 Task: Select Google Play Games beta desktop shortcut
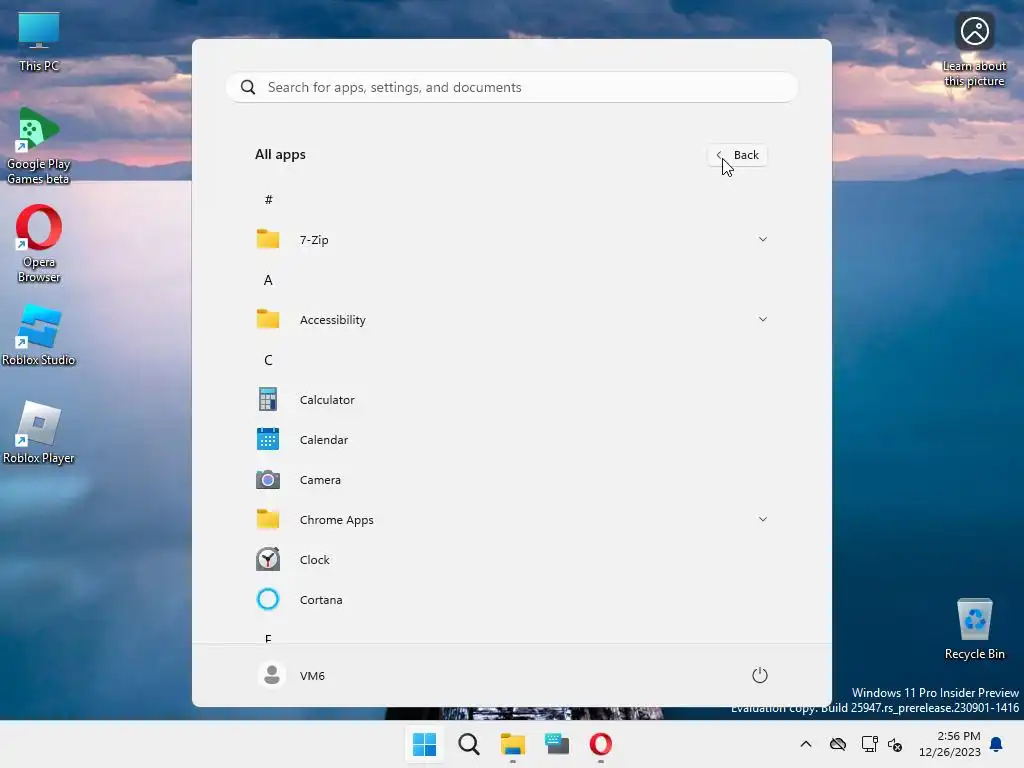[39, 146]
